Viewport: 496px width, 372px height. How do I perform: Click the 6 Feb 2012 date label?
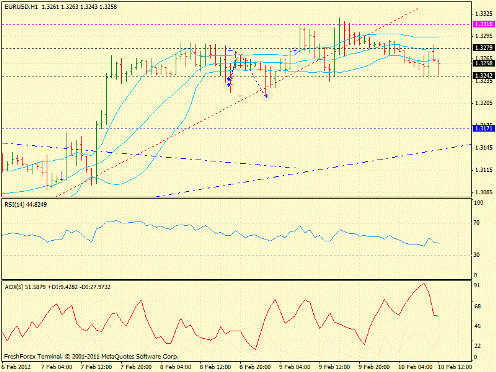pos(16,367)
